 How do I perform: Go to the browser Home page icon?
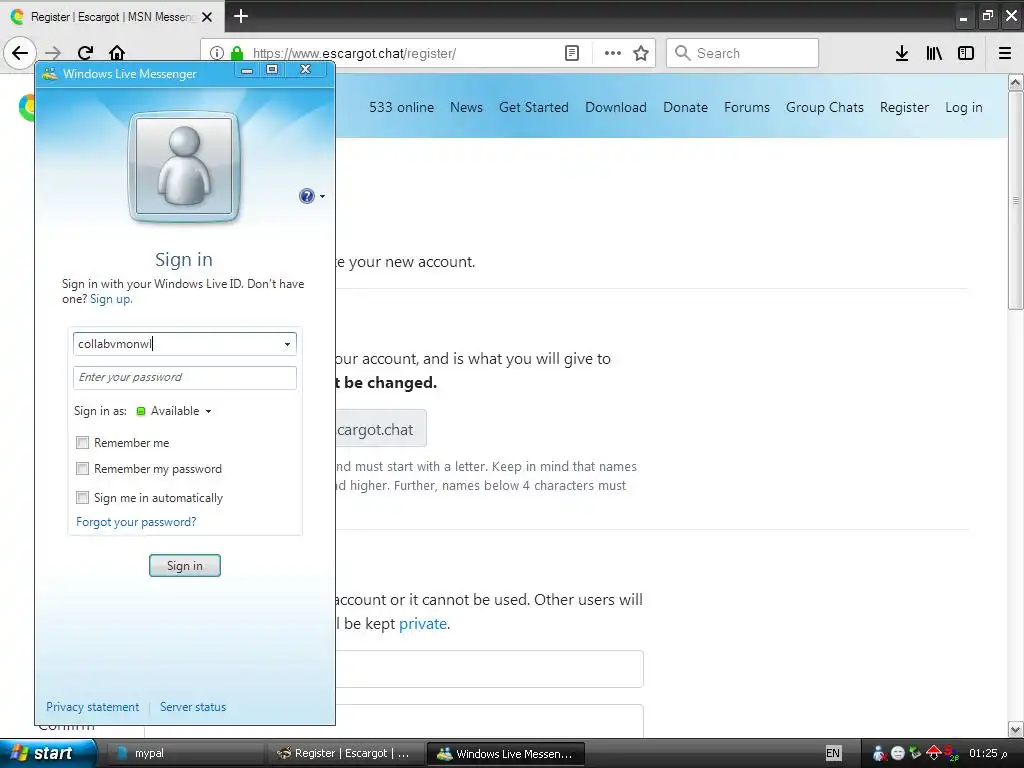click(117, 53)
